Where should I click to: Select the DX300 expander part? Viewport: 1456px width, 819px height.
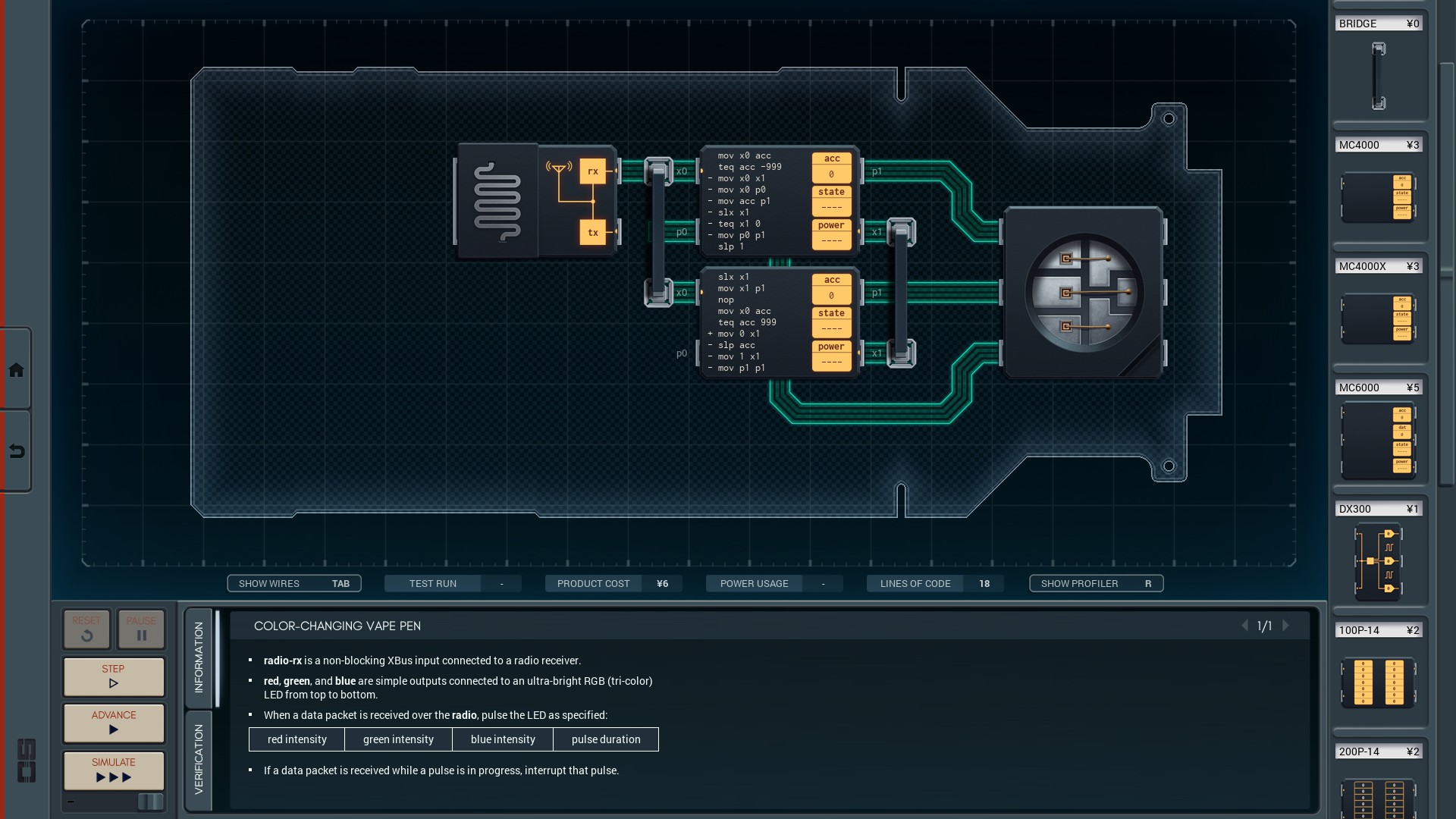click(x=1378, y=561)
